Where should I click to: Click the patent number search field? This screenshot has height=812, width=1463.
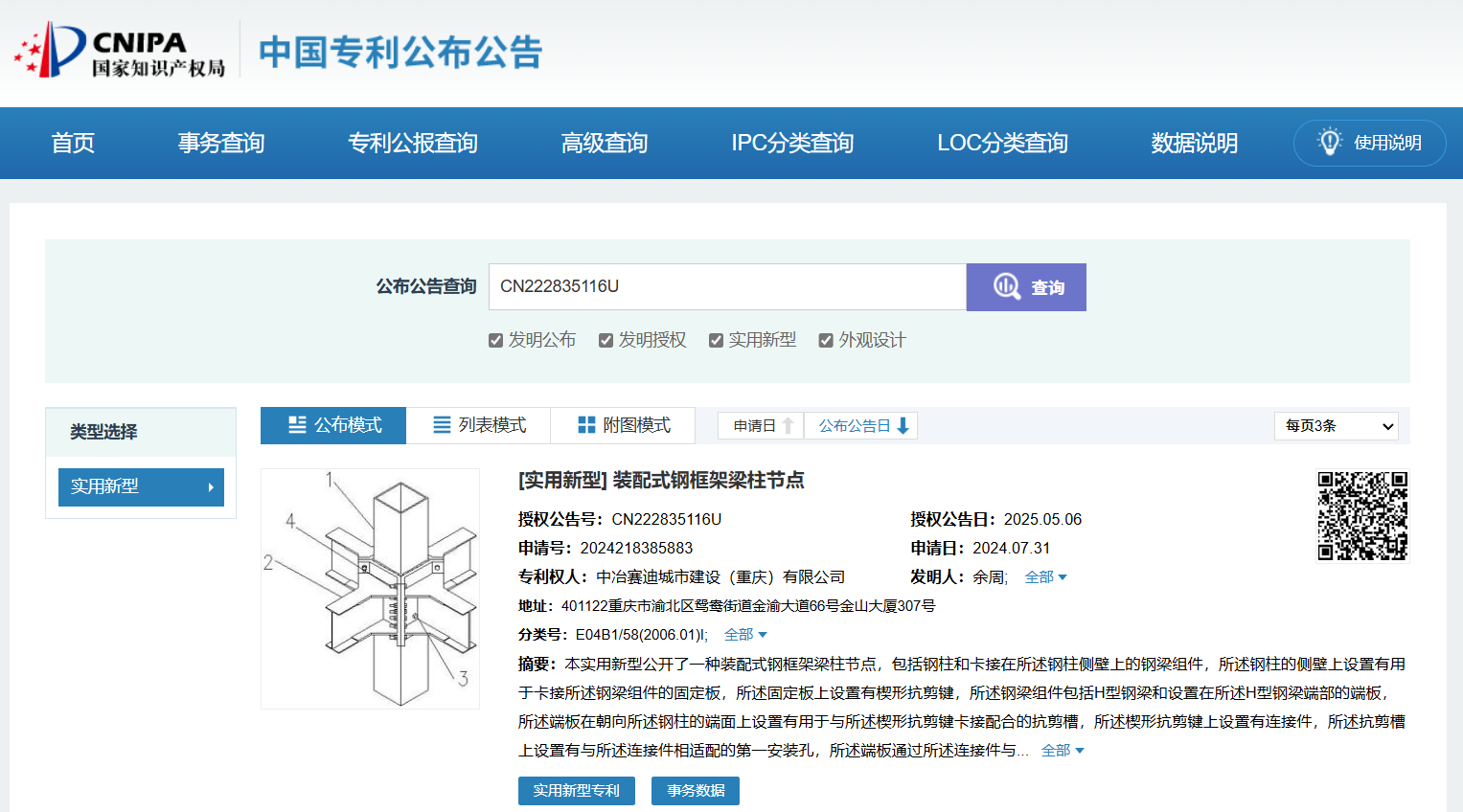tap(726, 286)
